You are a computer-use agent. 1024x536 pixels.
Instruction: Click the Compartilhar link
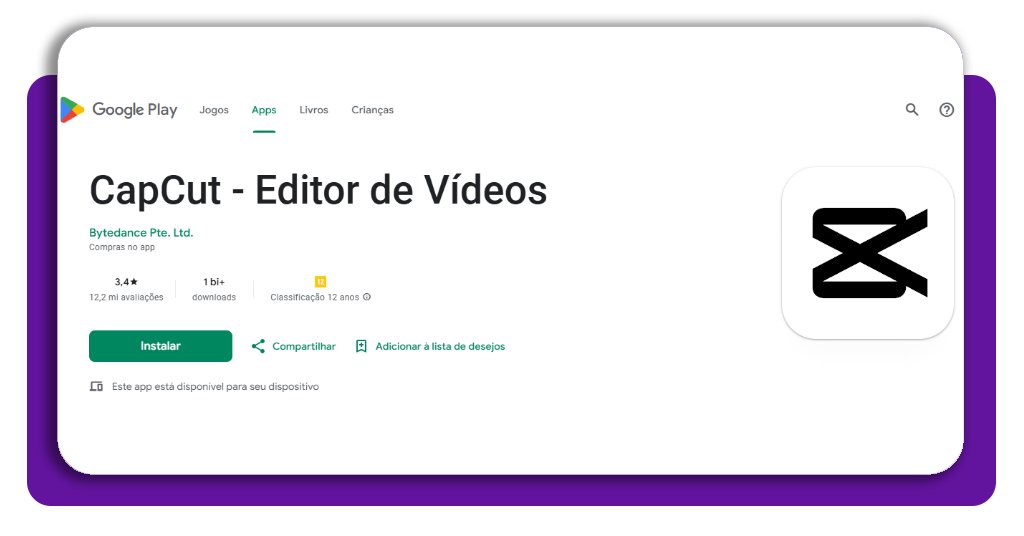(x=304, y=347)
